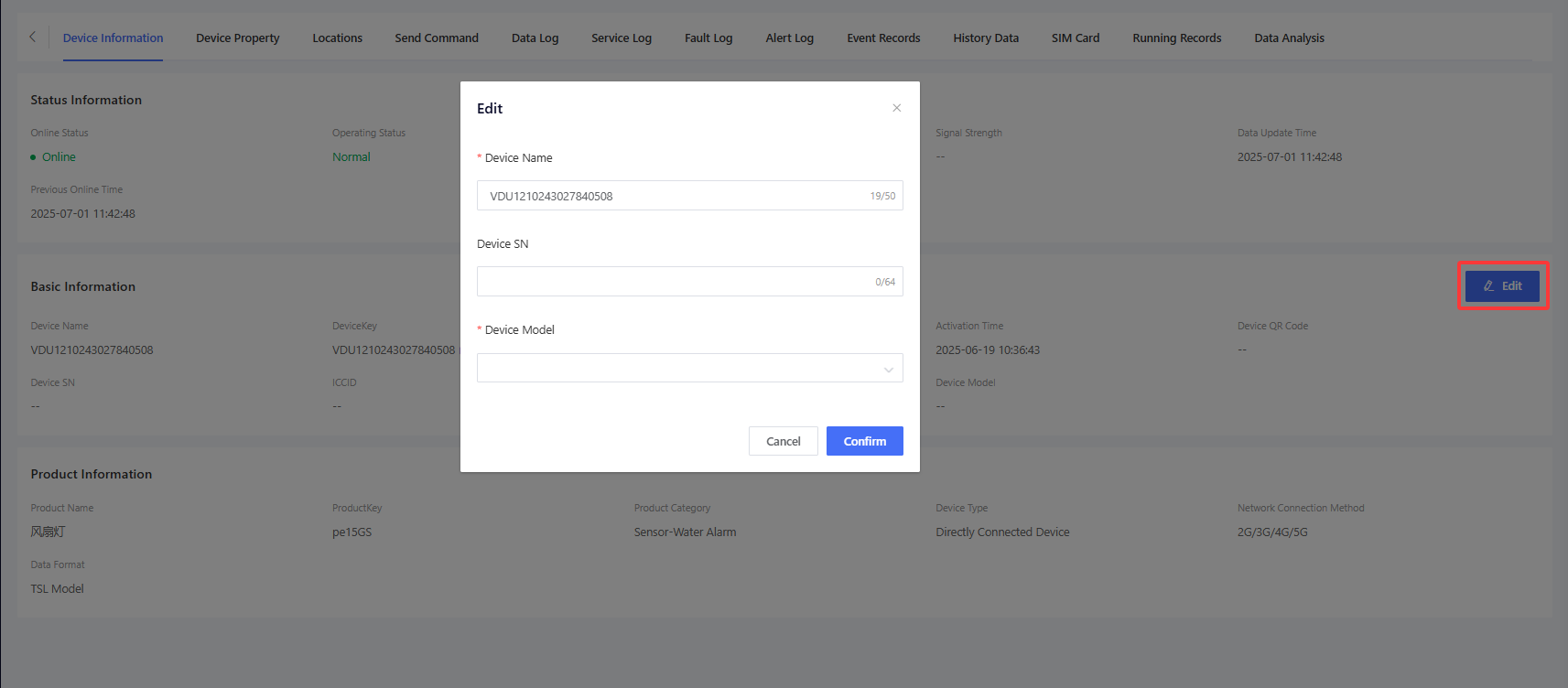View the Alert Log tab
The height and width of the screenshot is (688, 1568).
789,38
